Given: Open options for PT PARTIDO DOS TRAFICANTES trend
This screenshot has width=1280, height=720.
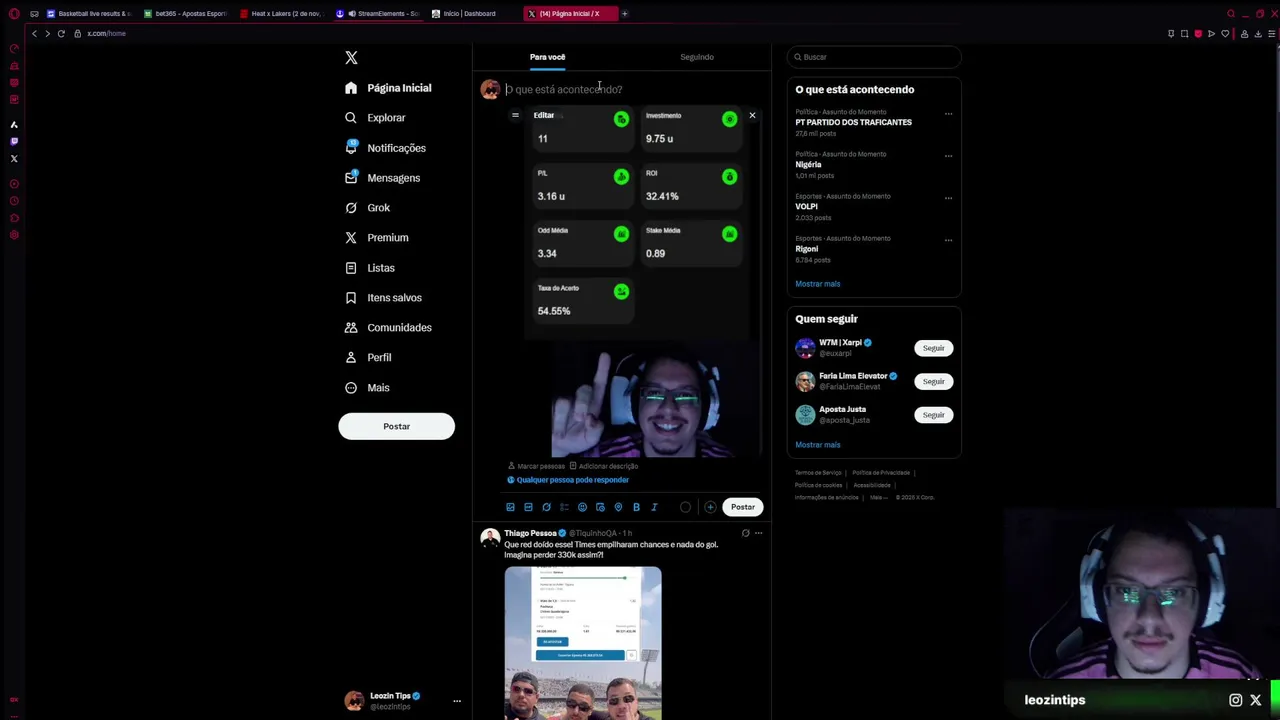Looking at the screenshot, I should [x=948, y=114].
